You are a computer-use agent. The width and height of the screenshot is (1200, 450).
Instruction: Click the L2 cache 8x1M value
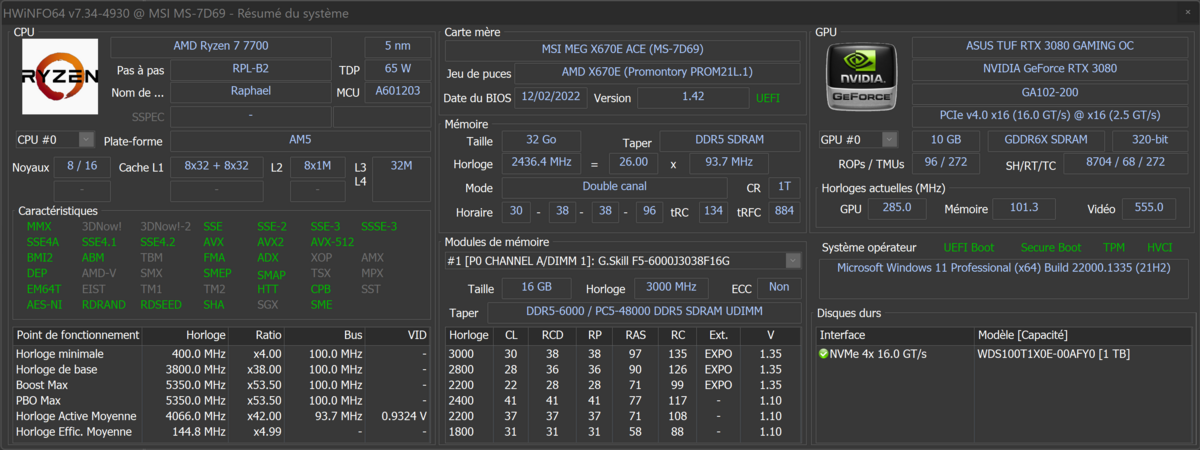(x=318, y=165)
